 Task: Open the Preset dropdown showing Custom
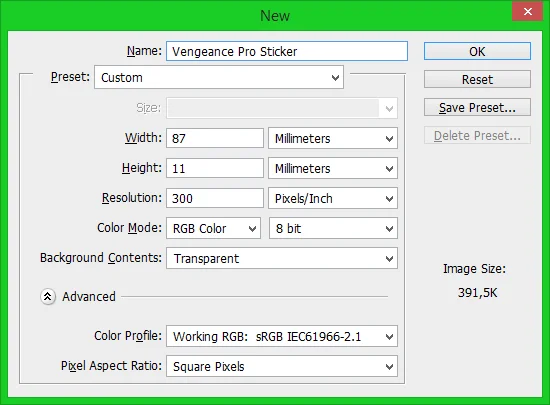219,77
